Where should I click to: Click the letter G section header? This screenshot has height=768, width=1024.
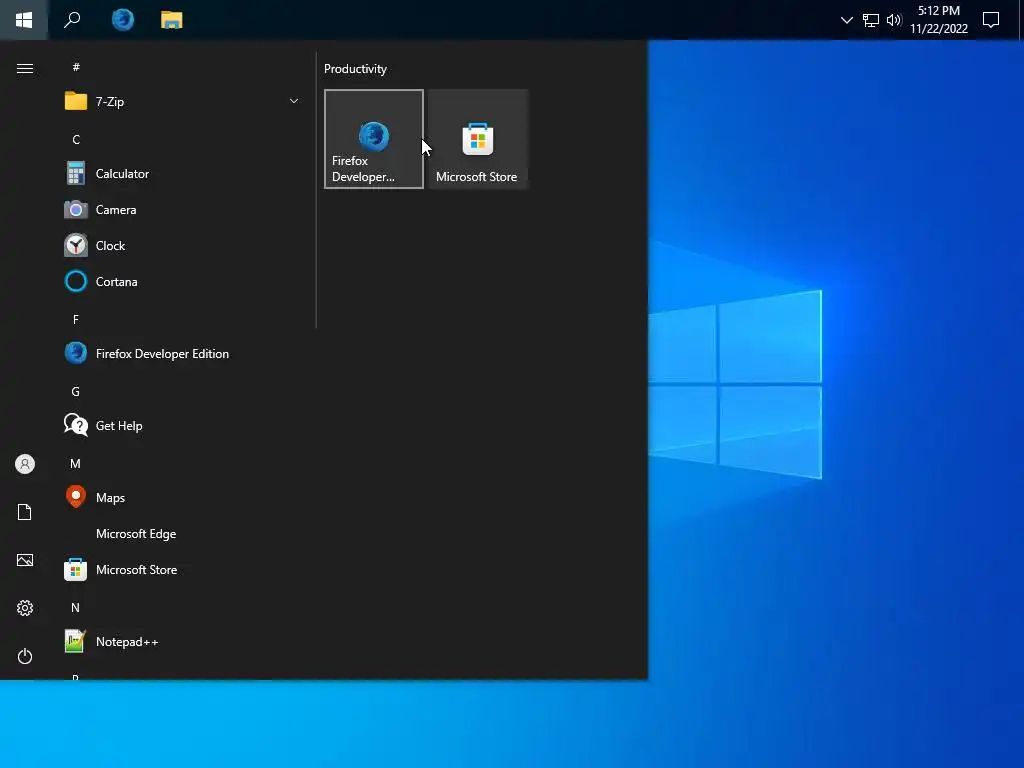point(76,391)
